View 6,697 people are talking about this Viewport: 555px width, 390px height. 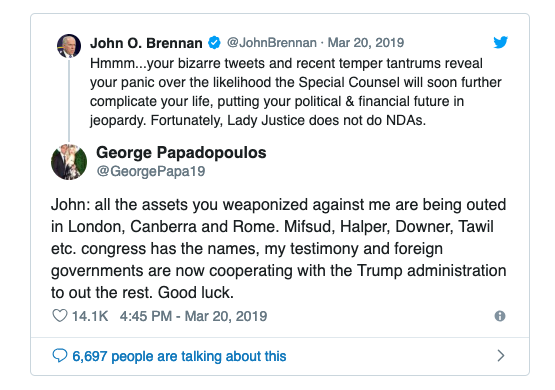[179, 356]
